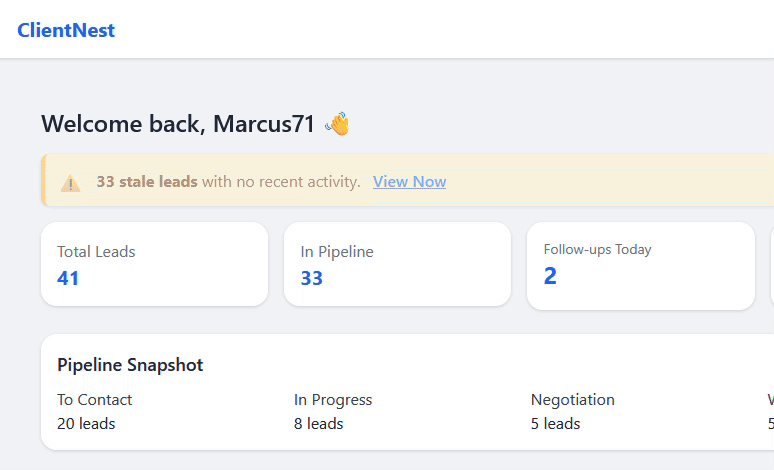Click the Welcome back, Marcus71 heading
This screenshot has width=774, height=470.
tap(178, 123)
